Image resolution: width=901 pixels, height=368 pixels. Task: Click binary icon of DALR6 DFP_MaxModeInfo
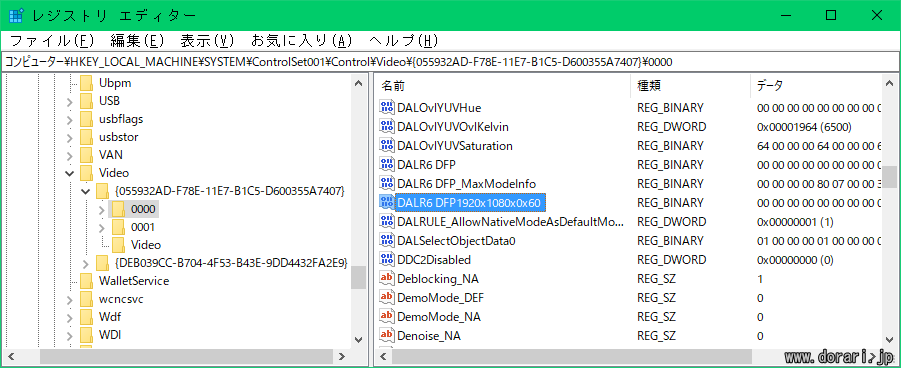[x=387, y=183]
